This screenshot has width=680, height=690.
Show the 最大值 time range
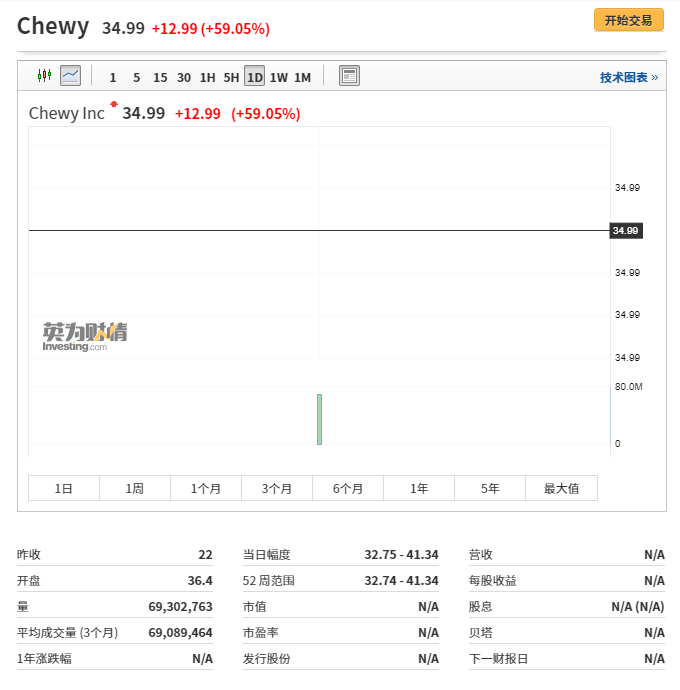[562, 488]
